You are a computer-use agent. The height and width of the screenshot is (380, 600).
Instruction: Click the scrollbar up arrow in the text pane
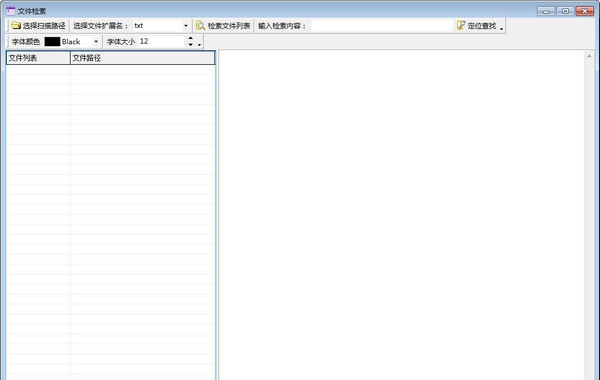(x=589, y=56)
